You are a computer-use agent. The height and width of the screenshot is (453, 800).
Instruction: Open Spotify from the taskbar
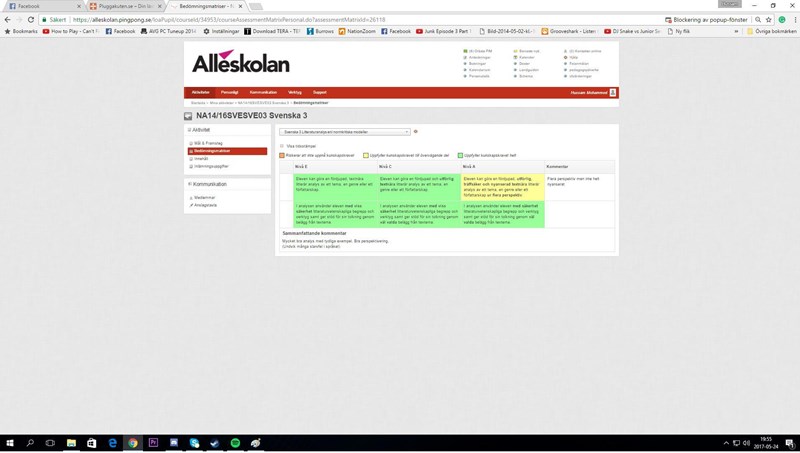coord(235,443)
